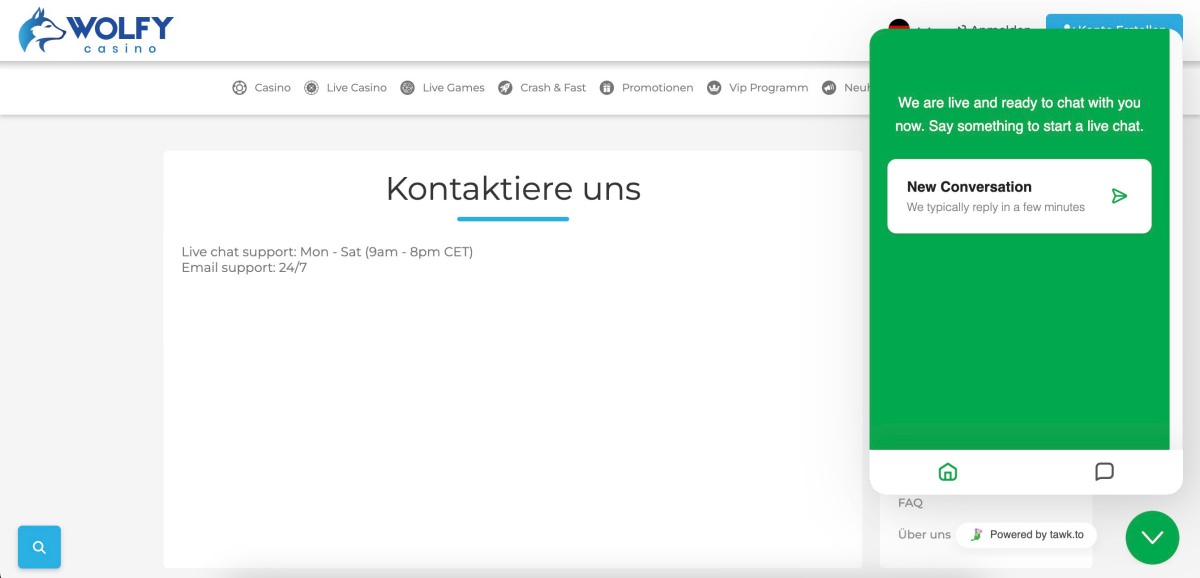The height and width of the screenshot is (578, 1200).
Task: Click the Wolfy Casino wolf logo
Action: [x=42, y=30]
